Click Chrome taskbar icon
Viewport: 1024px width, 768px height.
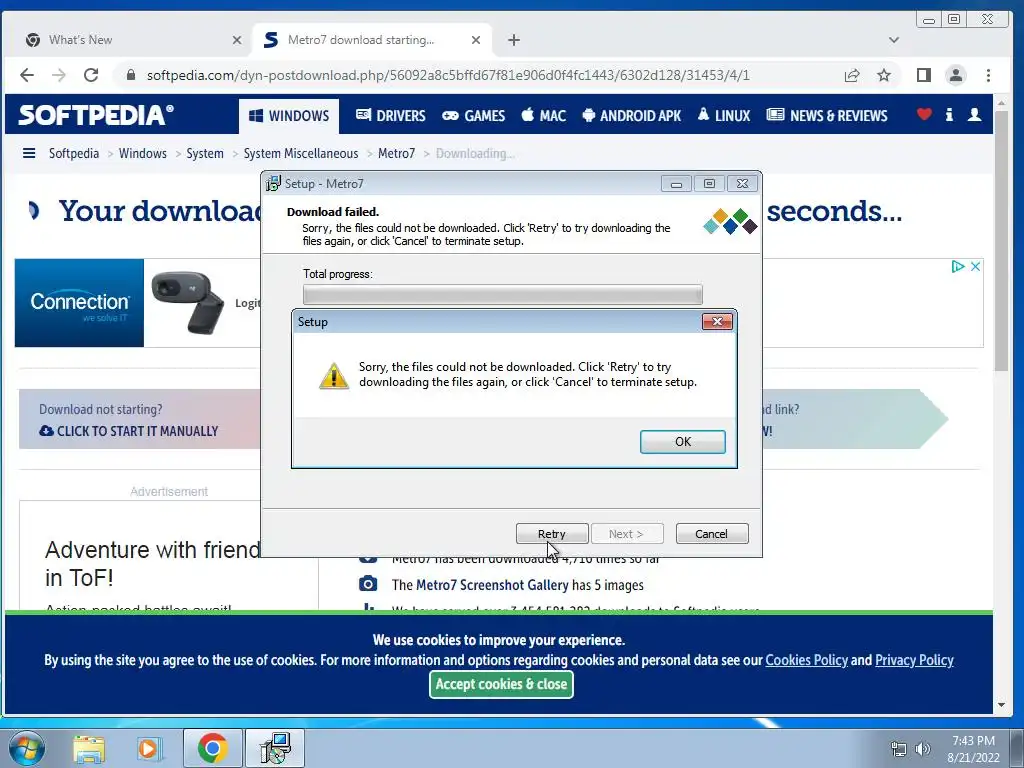pos(213,748)
